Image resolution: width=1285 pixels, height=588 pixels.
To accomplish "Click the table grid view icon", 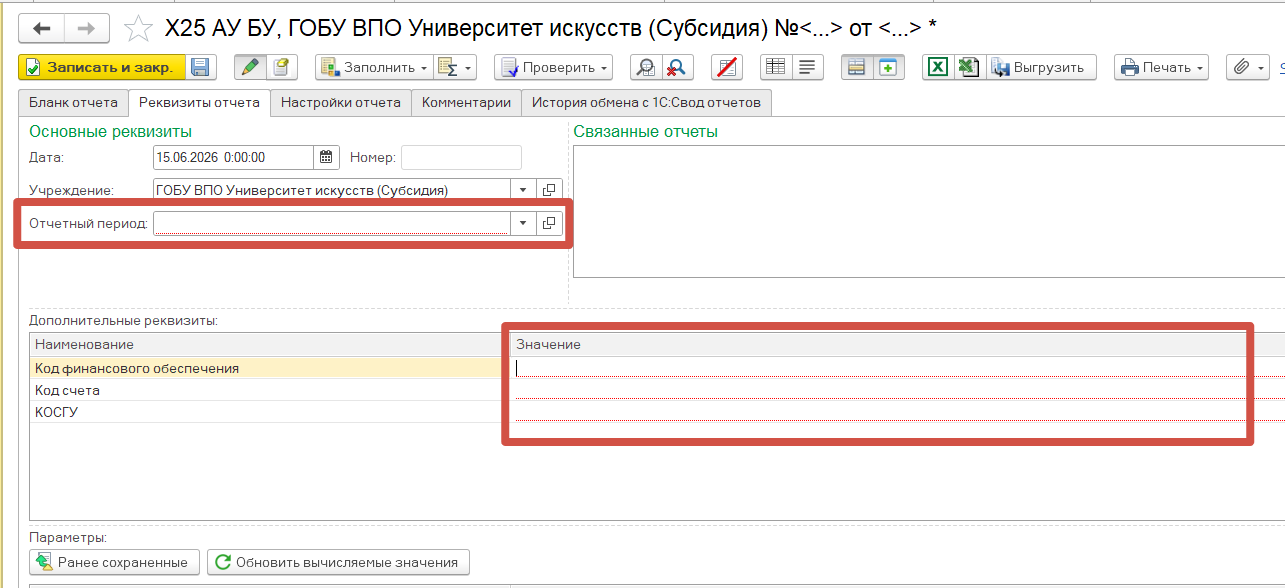I will [x=775, y=67].
